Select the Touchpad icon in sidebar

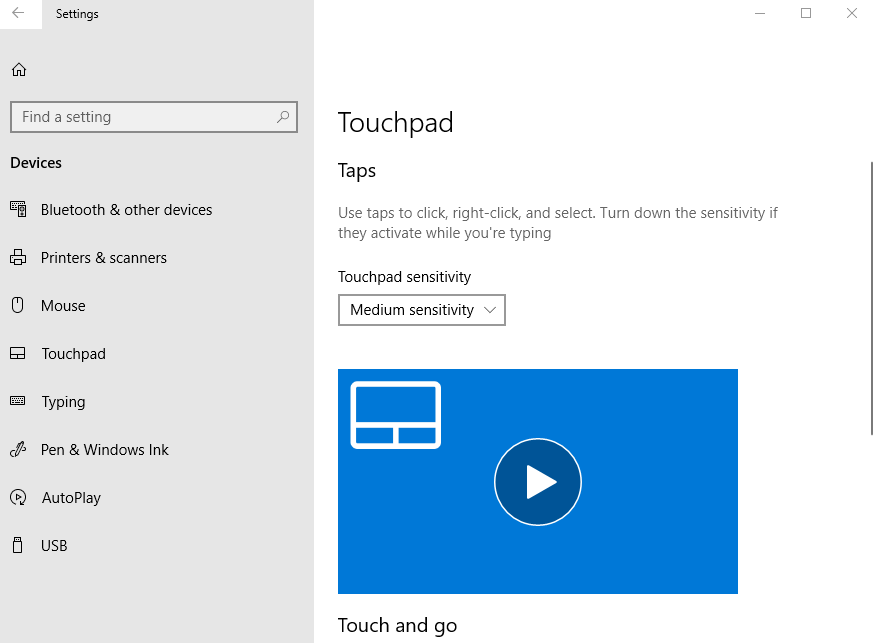click(x=18, y=353)
